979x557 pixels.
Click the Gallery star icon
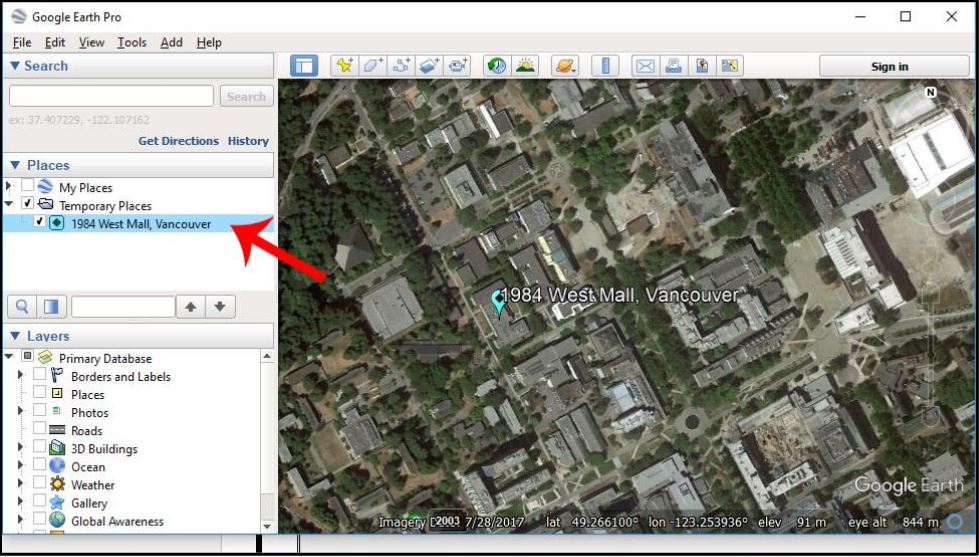click(x=57, y=502)
